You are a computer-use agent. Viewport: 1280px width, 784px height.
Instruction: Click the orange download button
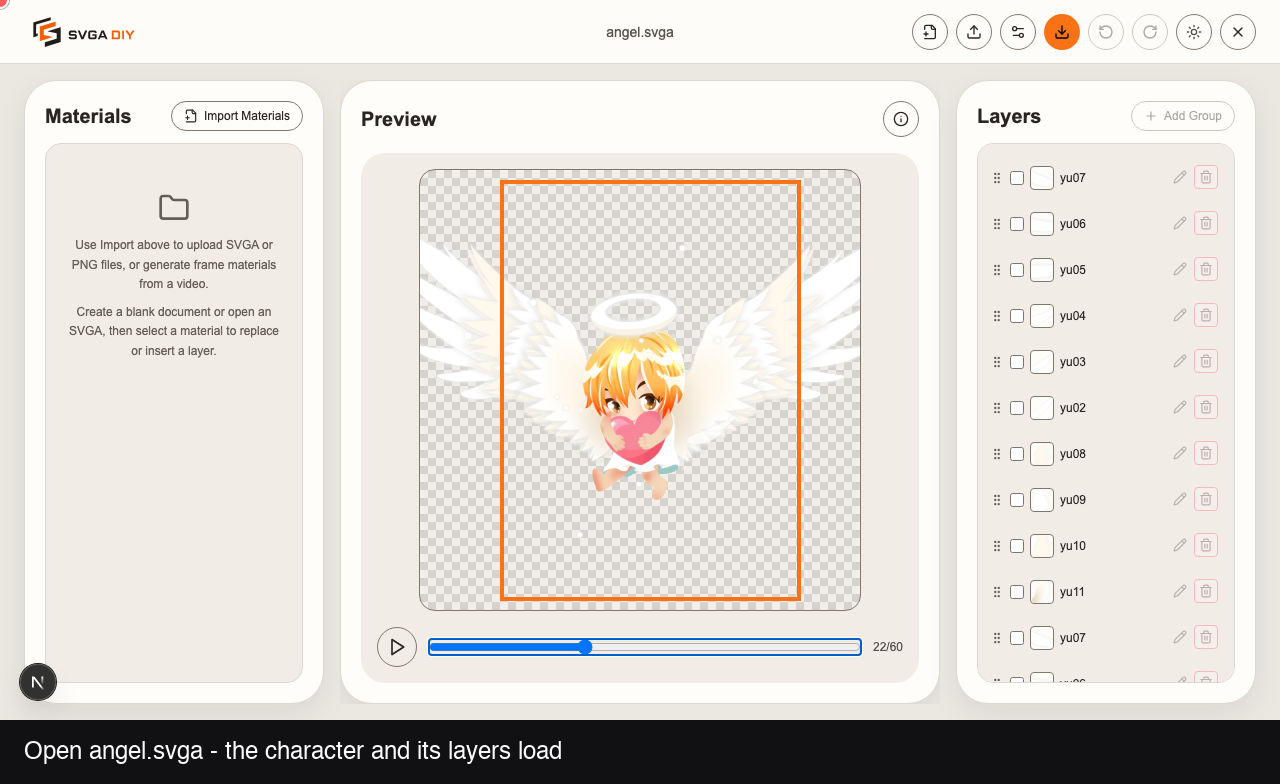click(1062, 32)
